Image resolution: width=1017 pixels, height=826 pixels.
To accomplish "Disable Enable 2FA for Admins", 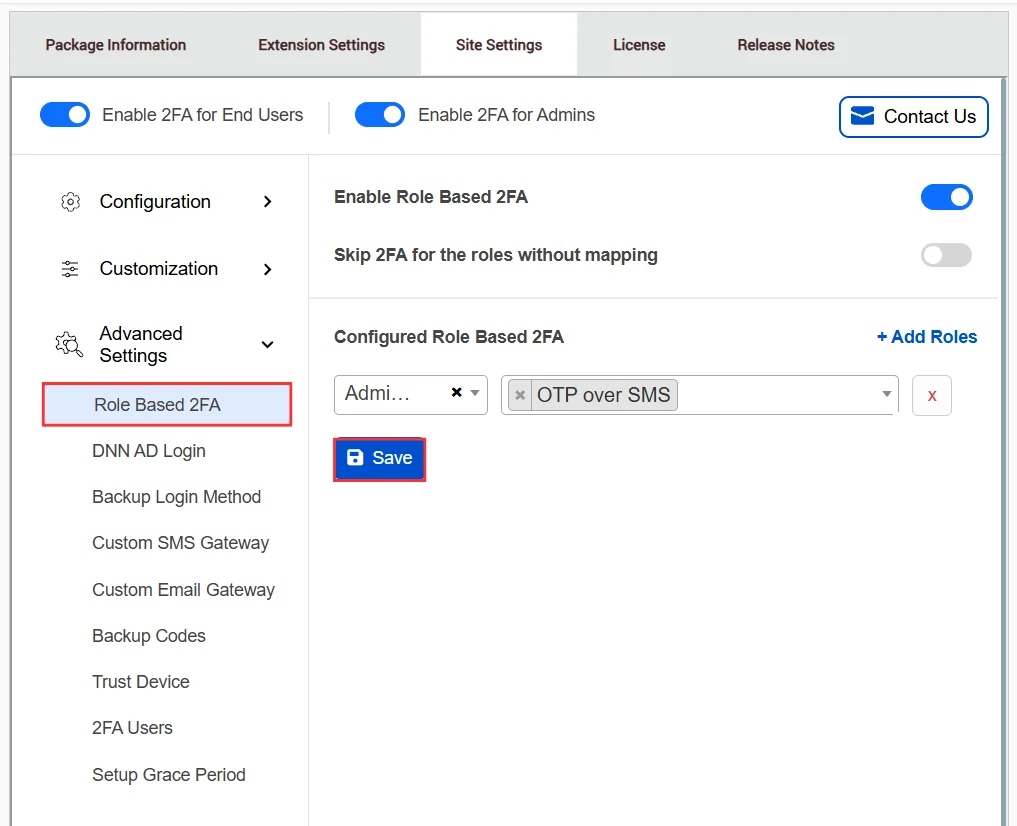I will (x=379, y=114).
